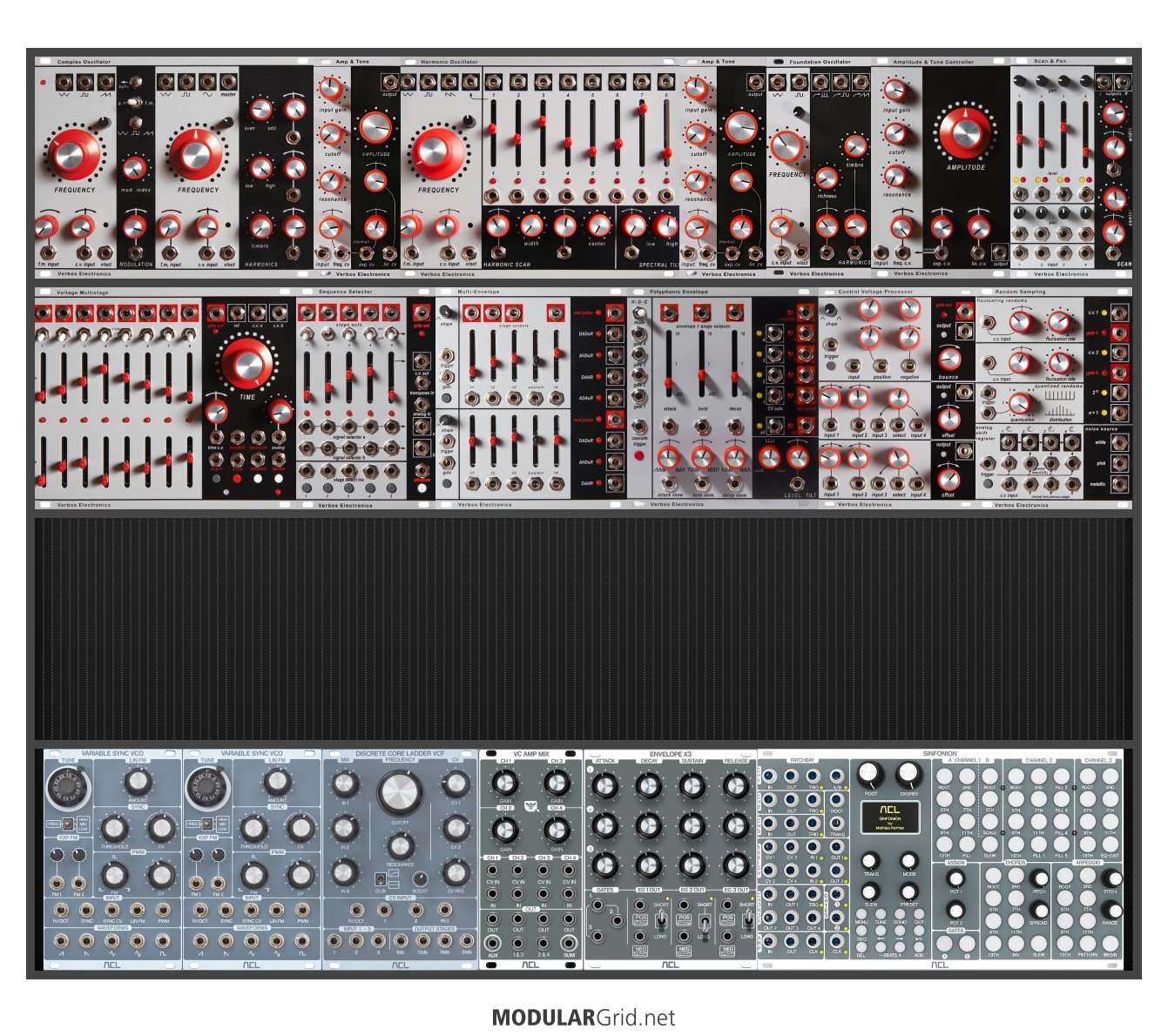
Task: Click the white noise jack on Random Sampling
Action: point(1120,442)
